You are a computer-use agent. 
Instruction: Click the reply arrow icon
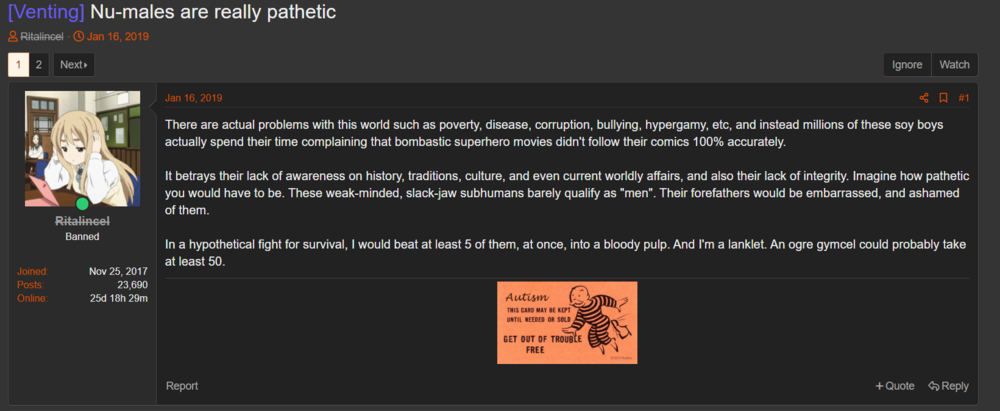[x=933, y=386]
